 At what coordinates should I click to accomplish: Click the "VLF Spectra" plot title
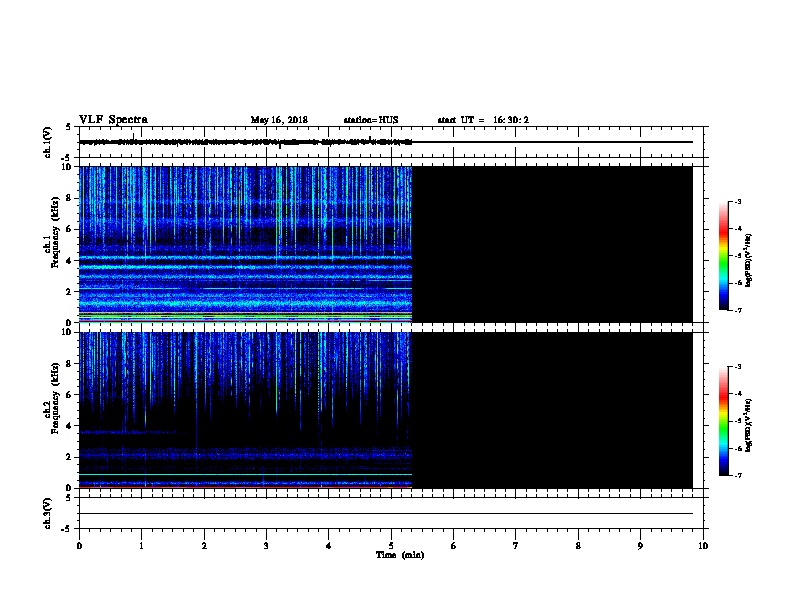click(113, 120)
